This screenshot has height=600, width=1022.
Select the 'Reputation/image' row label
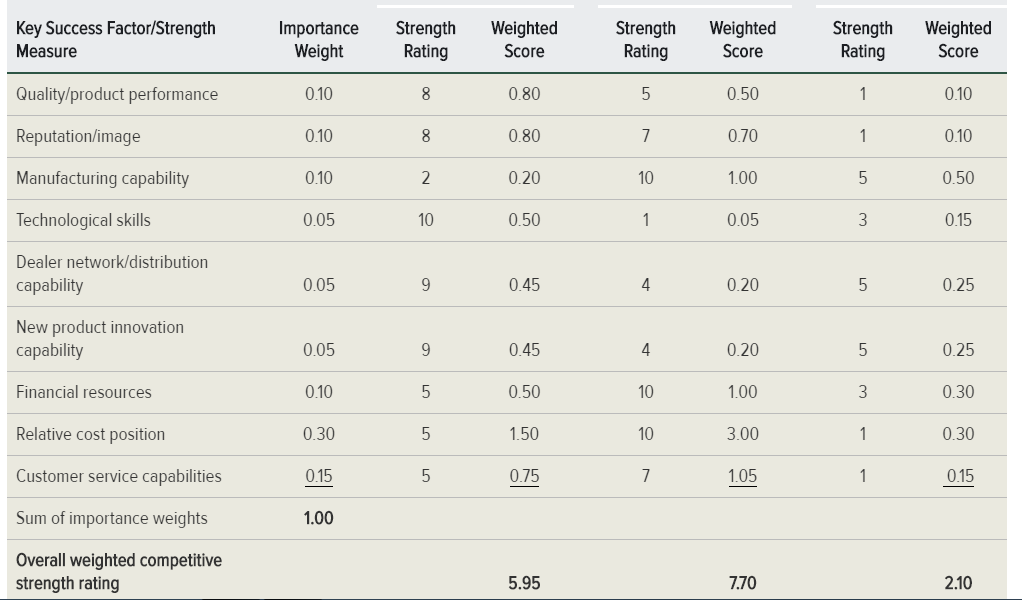78,136
